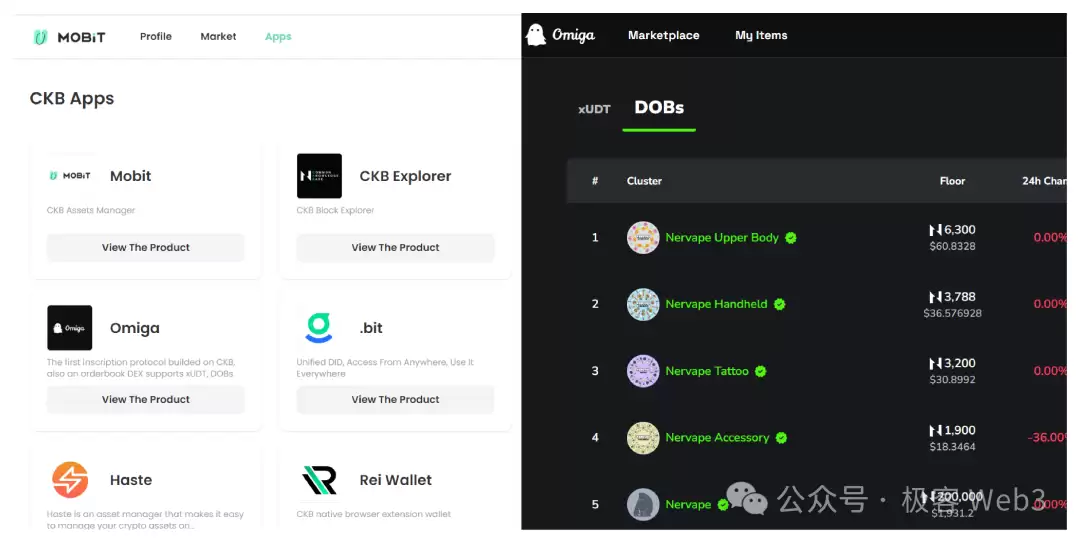Select the Mobit app title
1080x543 pixels.
point(130,176)
